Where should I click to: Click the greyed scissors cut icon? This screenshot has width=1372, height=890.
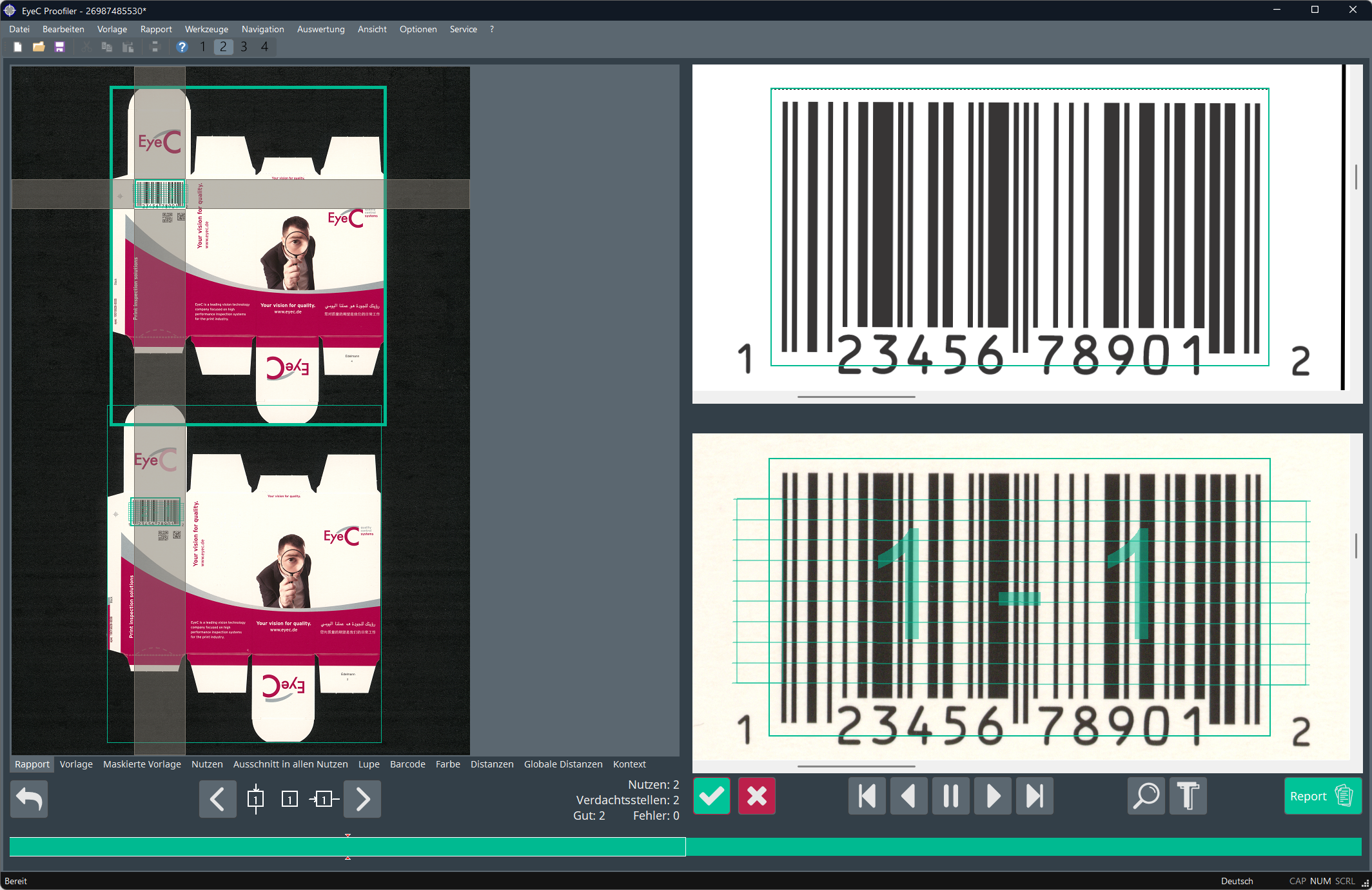coord(86,47)
